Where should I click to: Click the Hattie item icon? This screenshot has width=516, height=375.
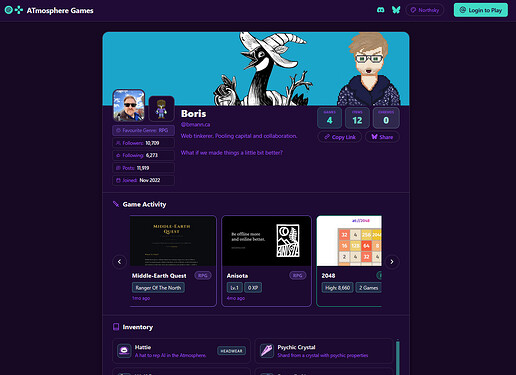tap(124, 351)
